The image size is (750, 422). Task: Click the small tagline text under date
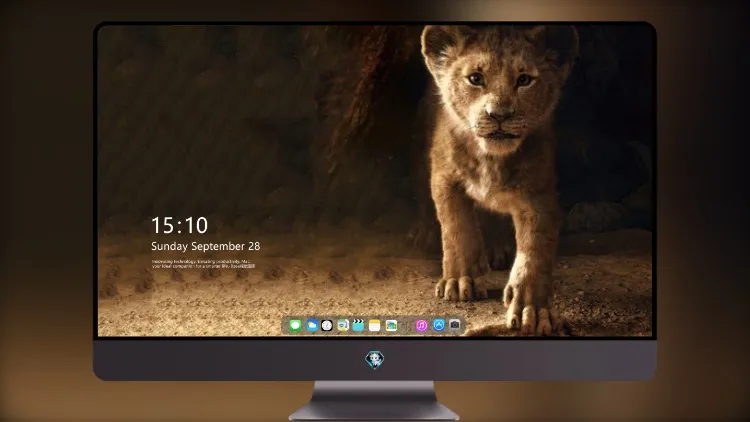coord(203,264)
